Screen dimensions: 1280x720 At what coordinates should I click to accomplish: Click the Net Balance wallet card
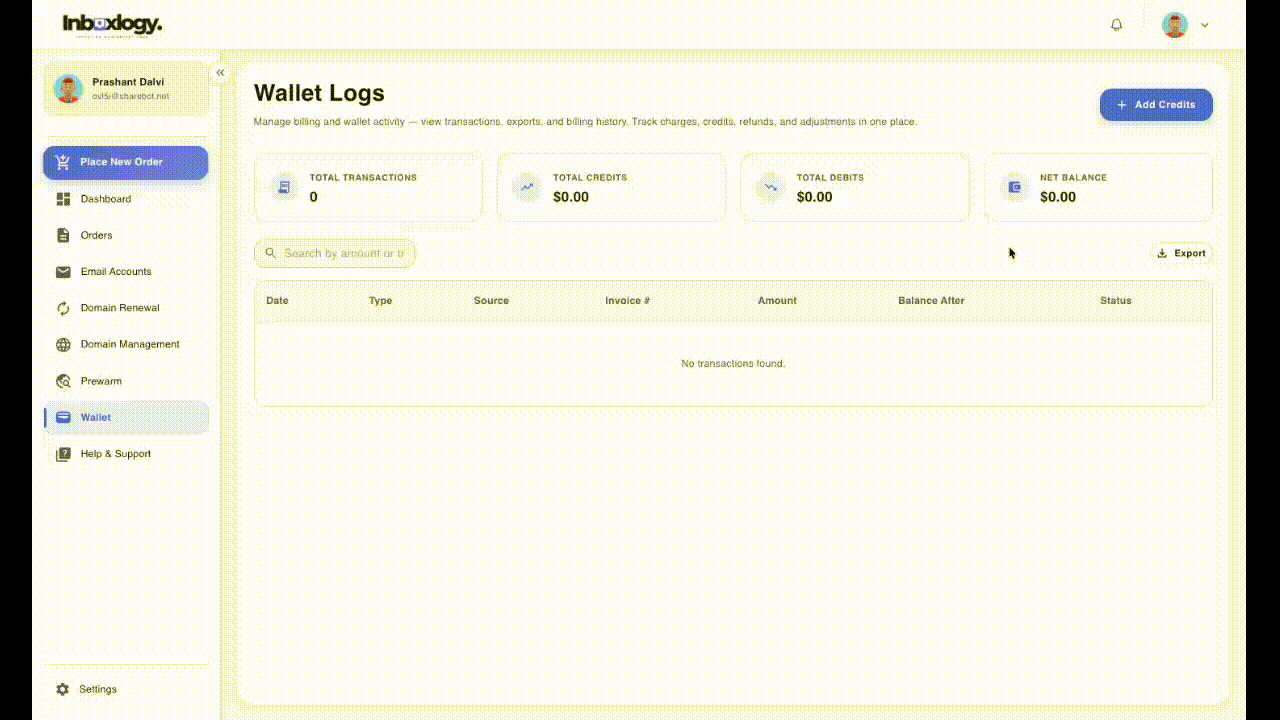tap(1098, 187)
